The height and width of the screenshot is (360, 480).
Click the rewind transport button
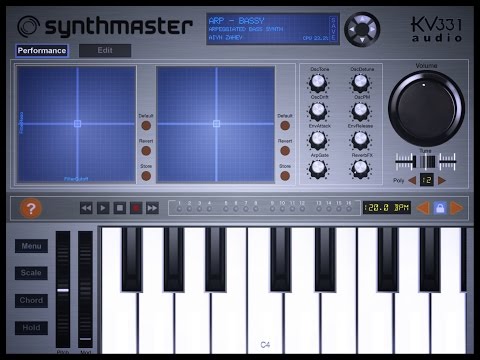tap(86, 208)
